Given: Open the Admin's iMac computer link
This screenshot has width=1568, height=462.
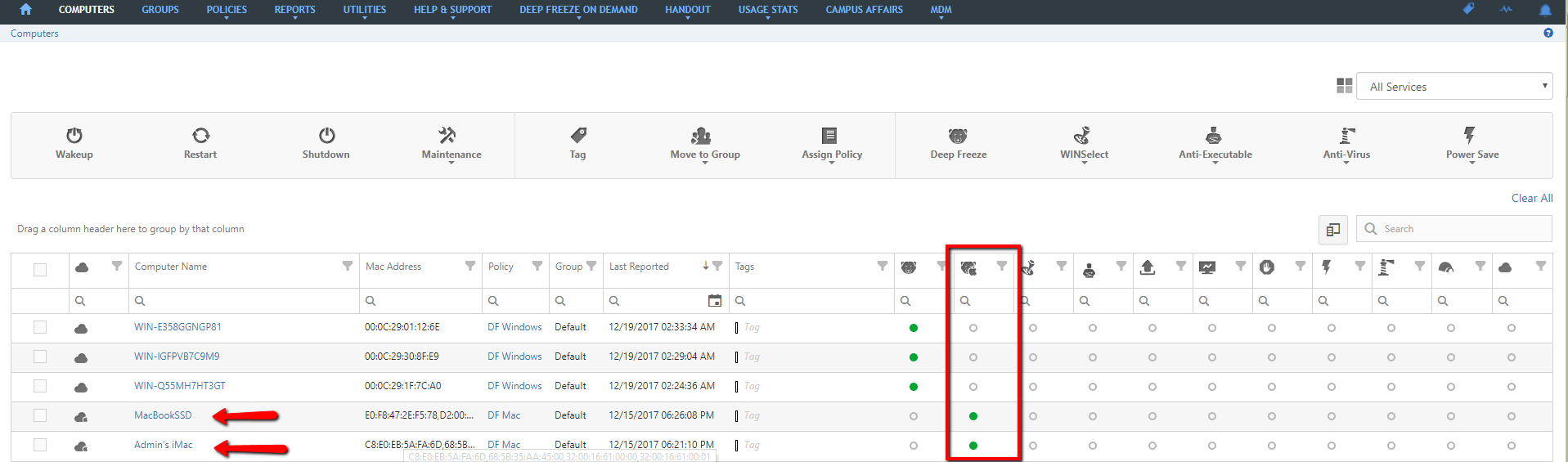Looking at the screenshot, I should click(x=164, y=445).
